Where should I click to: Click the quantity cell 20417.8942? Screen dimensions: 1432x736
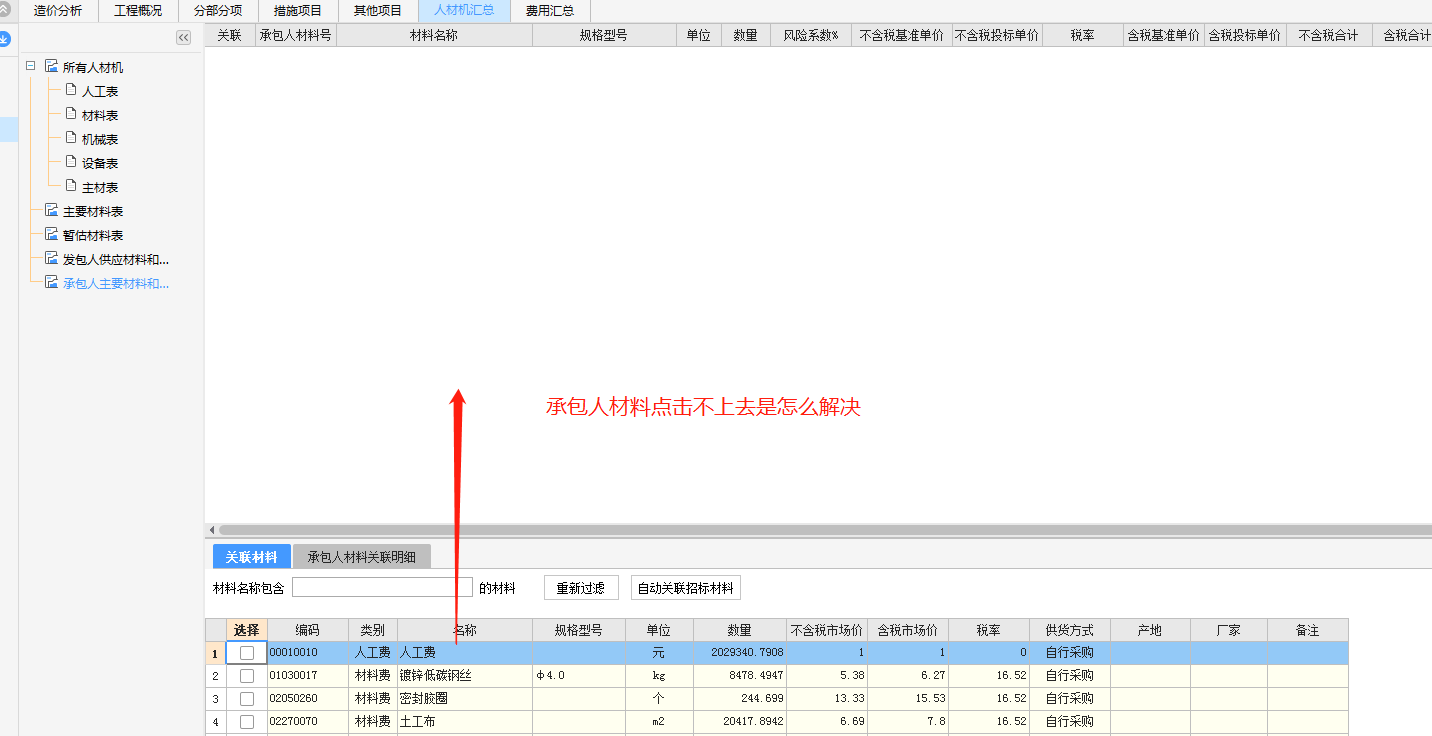(740, 722)
